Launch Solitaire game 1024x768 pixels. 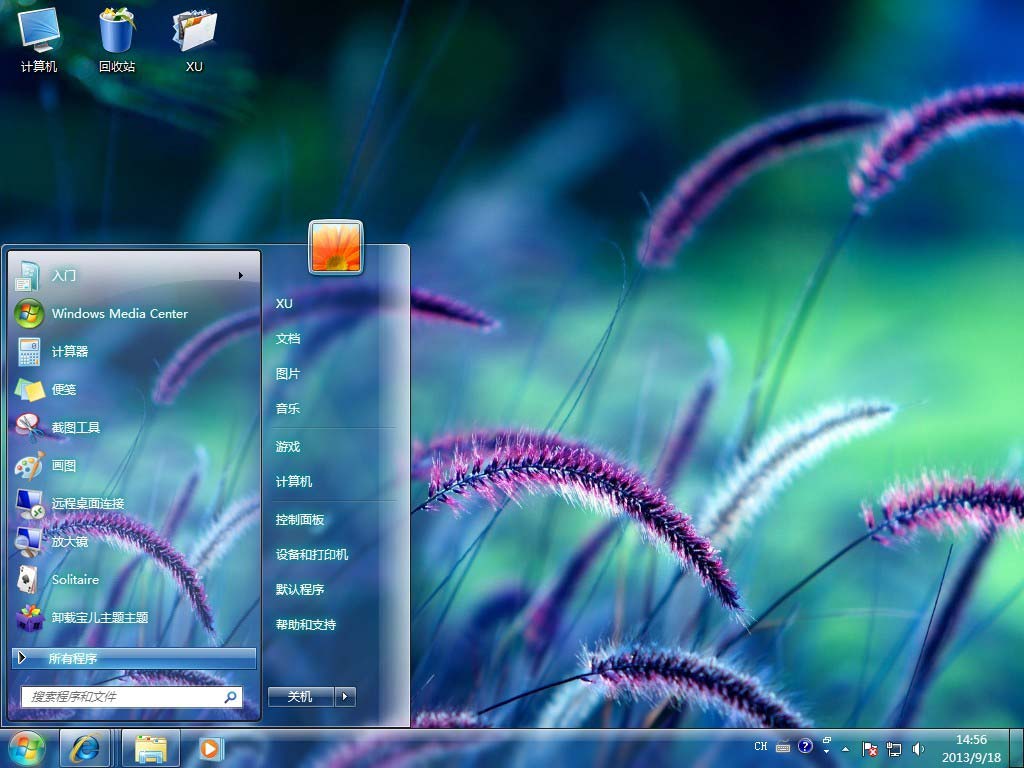click(75, 579)
